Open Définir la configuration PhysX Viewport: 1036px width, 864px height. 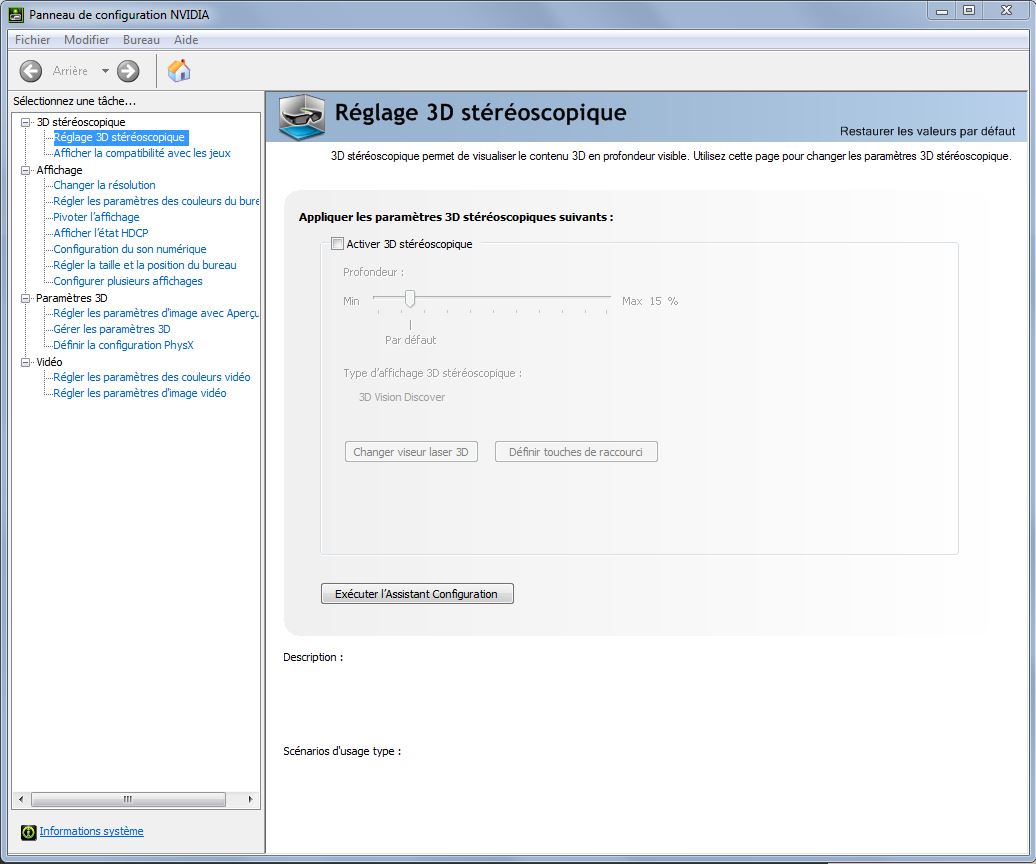click(x=124, y=345)
